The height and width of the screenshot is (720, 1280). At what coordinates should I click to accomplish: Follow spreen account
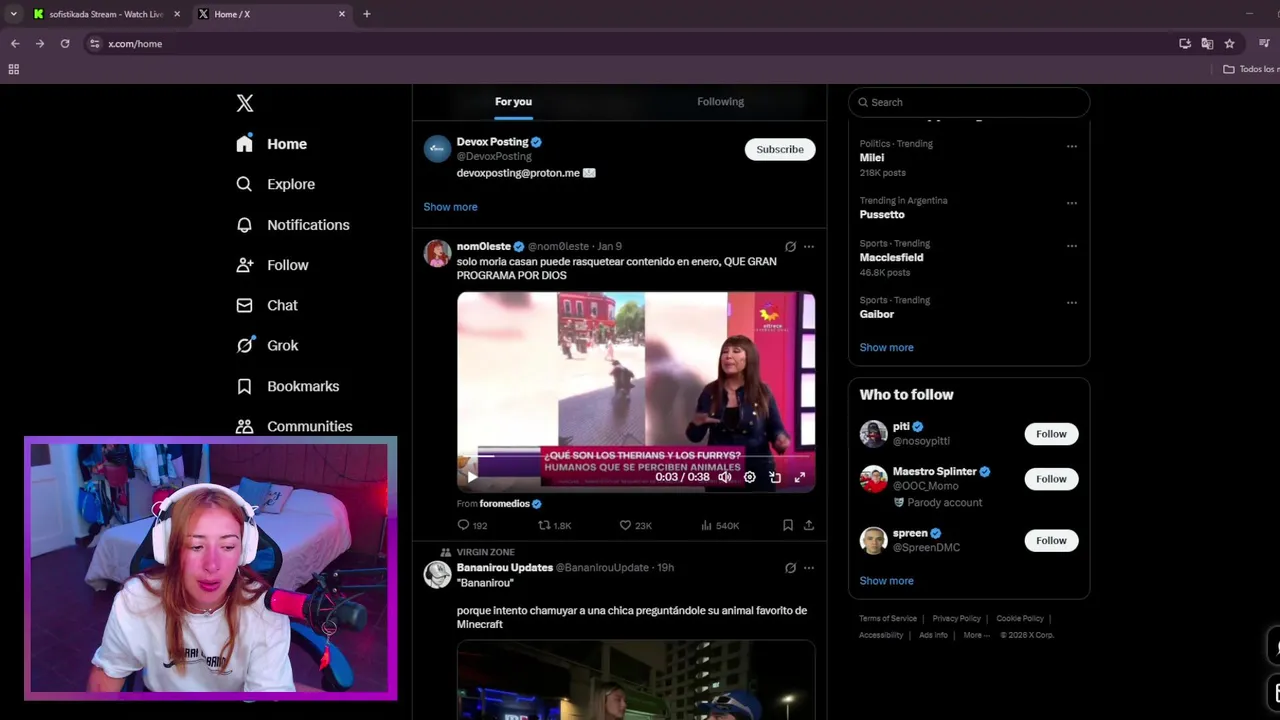[1051, 540]
